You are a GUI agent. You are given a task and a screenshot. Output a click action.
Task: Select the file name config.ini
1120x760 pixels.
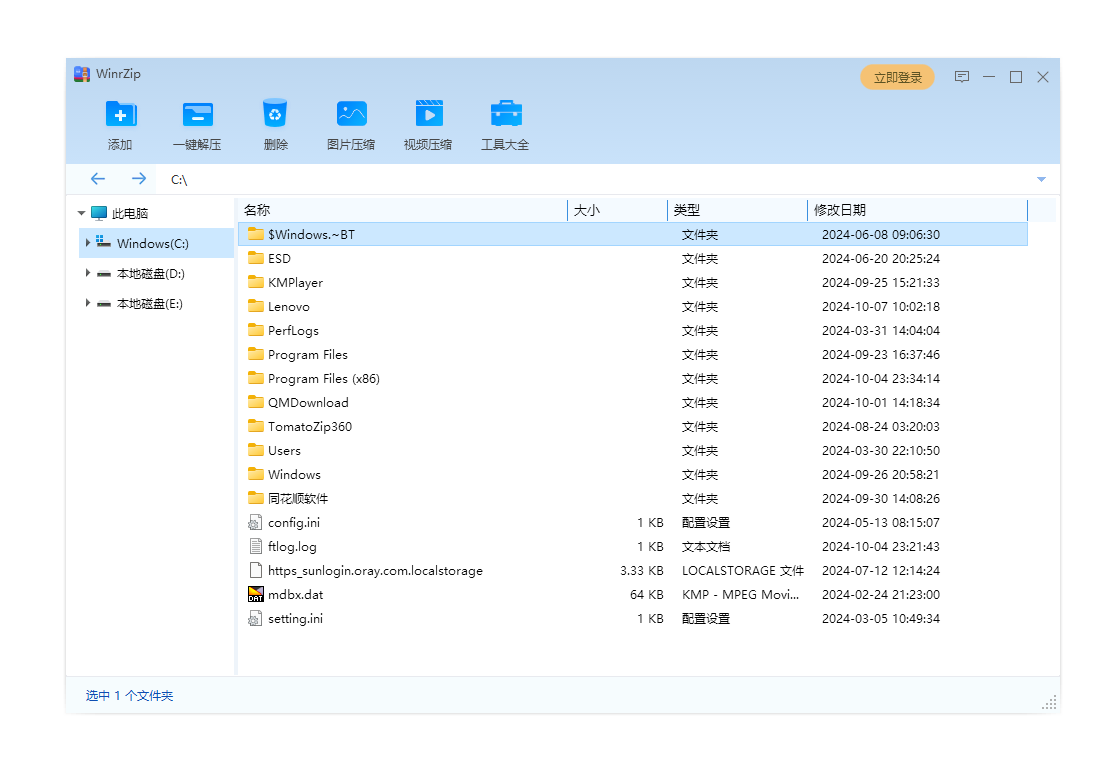294,523
